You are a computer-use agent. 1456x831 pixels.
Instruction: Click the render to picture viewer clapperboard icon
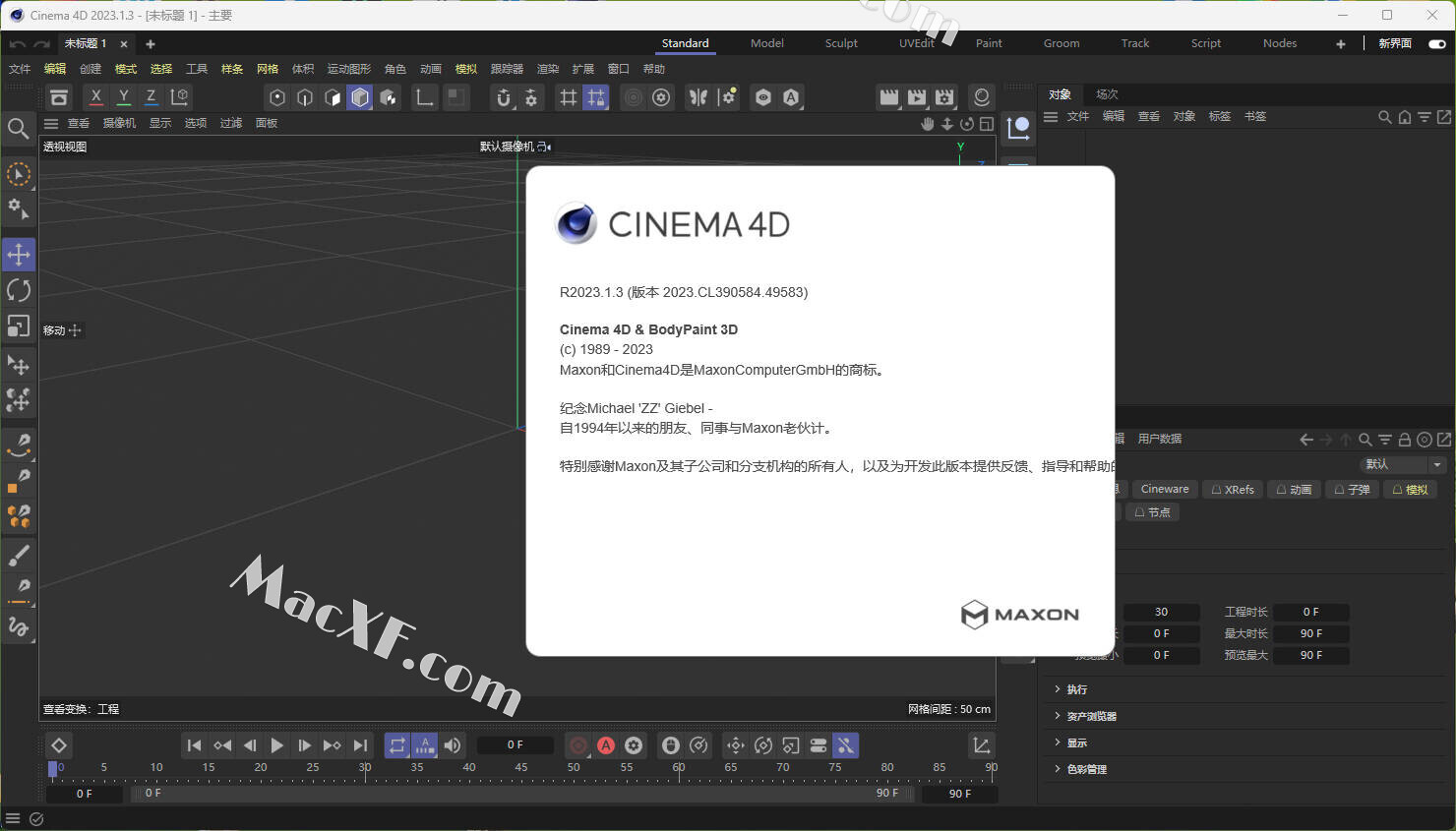tap(917, 96)
